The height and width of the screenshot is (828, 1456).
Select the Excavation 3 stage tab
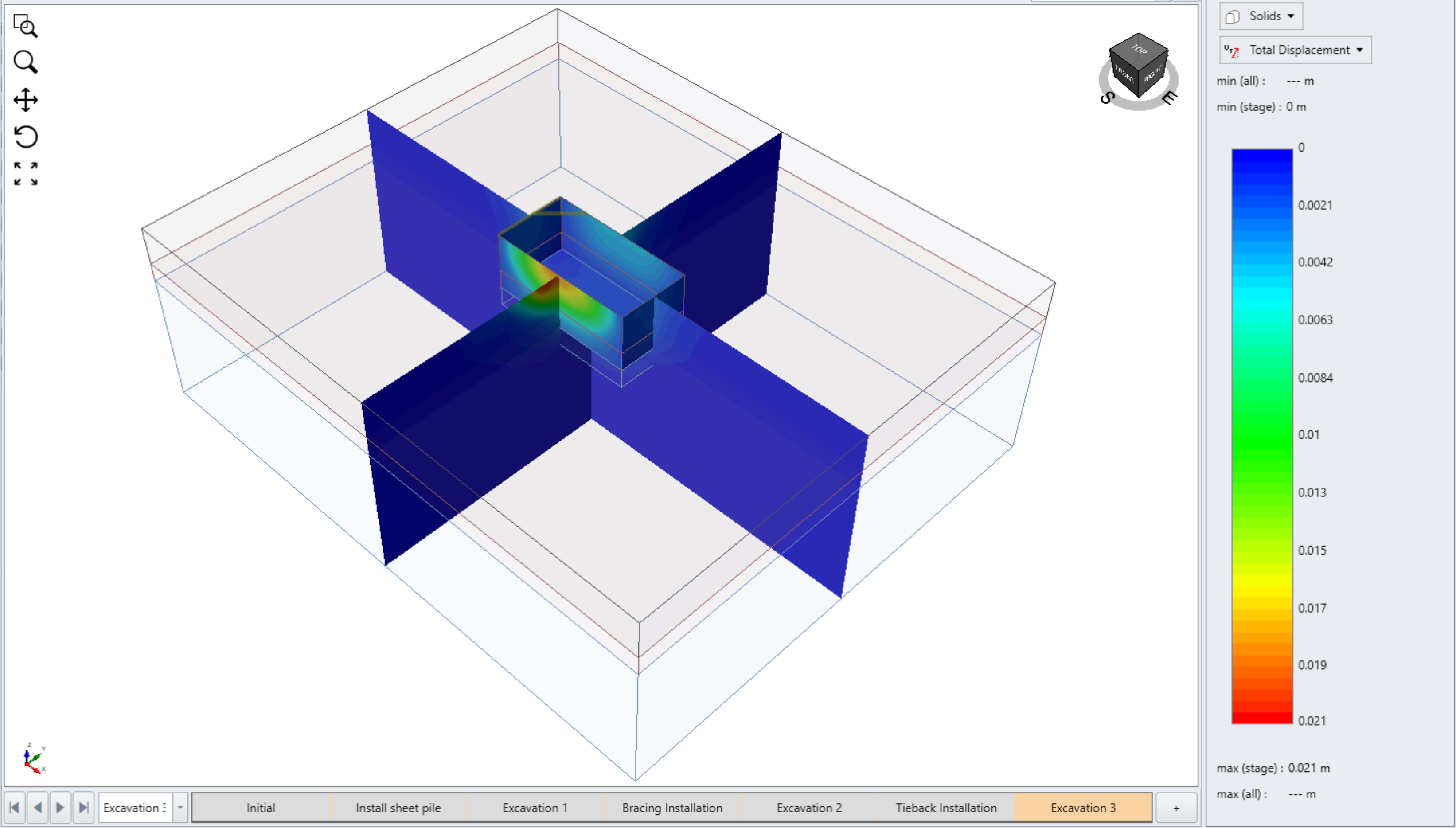click(1083, 808)
